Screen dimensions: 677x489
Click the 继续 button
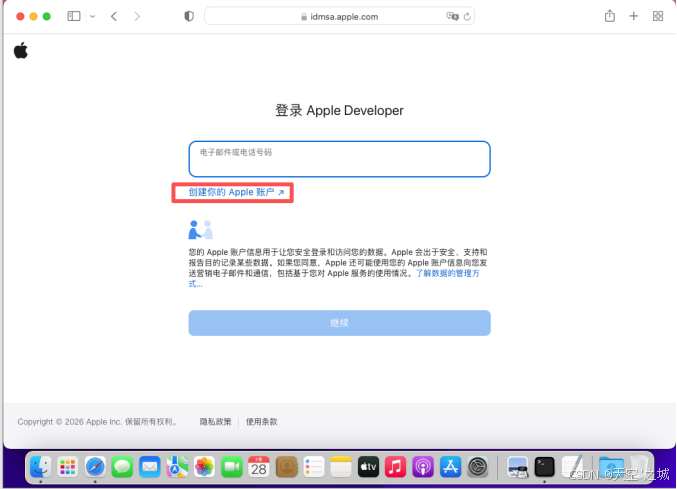[339, 323]
